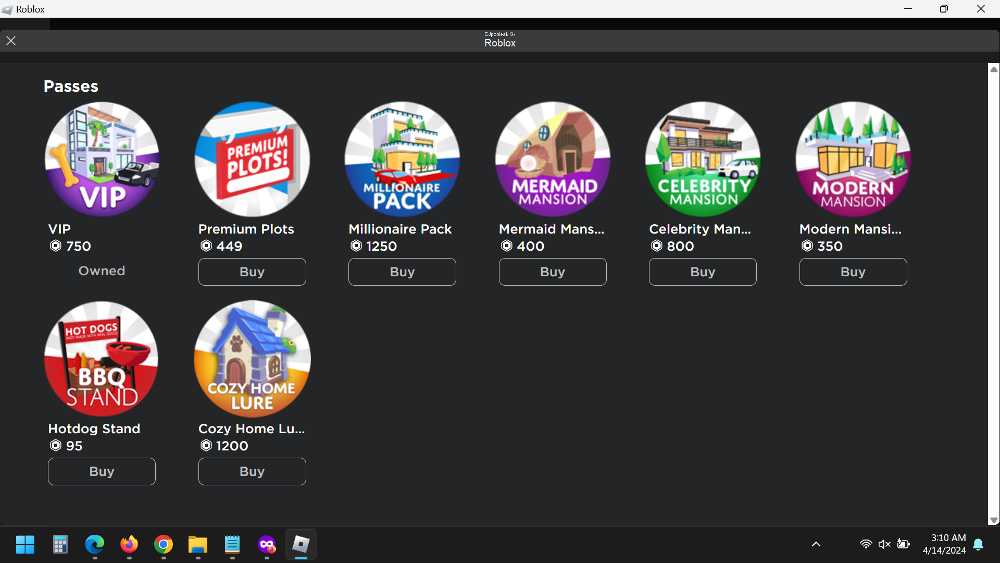Click the 449 Robux price
Viewport: 1000px width, 563px height.
[221, 246]
